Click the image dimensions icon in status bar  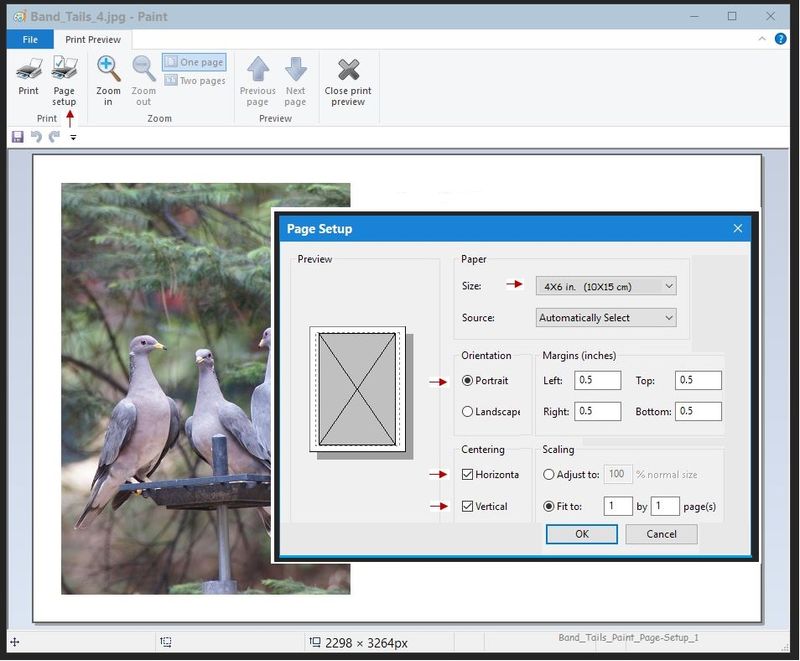coord(314,642)
